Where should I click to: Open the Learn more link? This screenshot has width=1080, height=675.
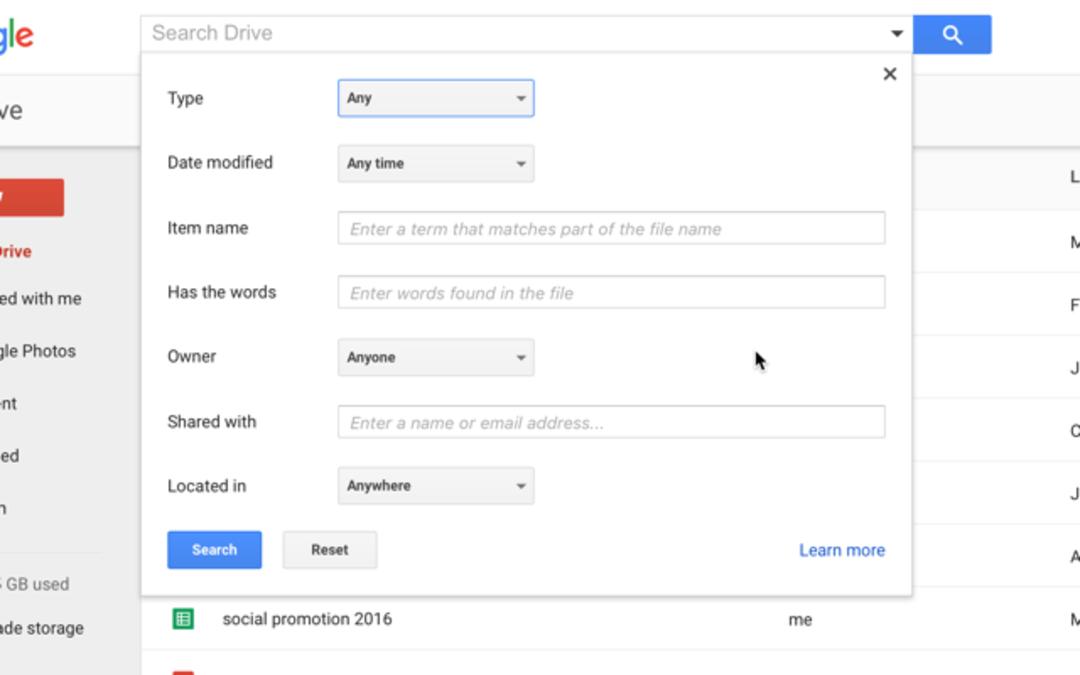coord(842,550)
